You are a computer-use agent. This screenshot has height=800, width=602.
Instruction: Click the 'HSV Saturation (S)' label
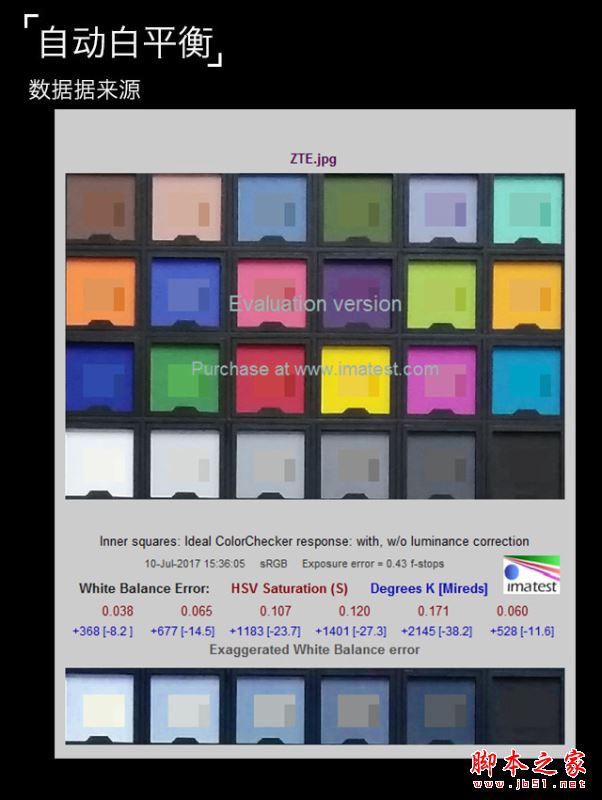tap(289, 588)
